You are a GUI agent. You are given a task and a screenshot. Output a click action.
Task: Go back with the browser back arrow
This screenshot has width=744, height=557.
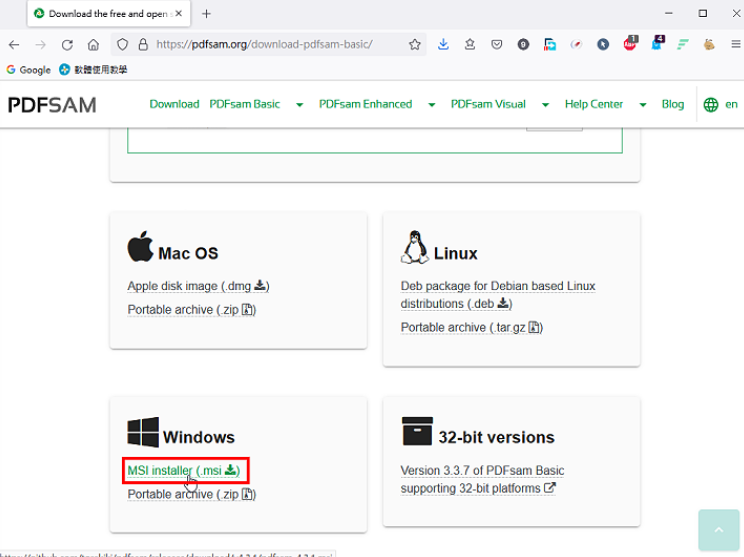(14, 45)
